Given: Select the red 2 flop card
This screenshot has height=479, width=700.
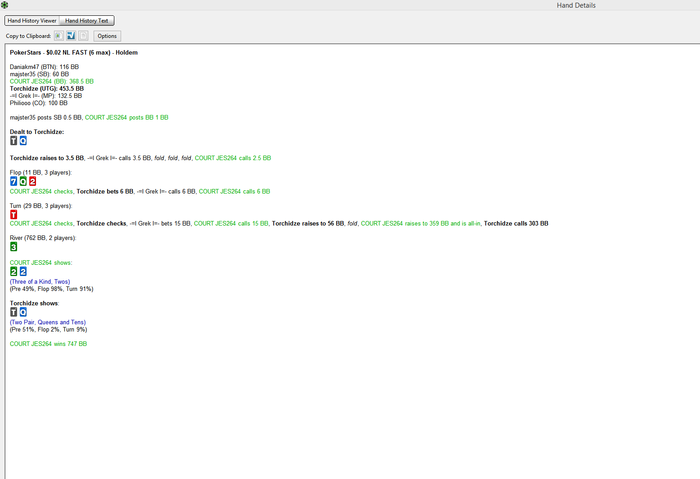Looking at the screenshot, I should click(32, 181).
